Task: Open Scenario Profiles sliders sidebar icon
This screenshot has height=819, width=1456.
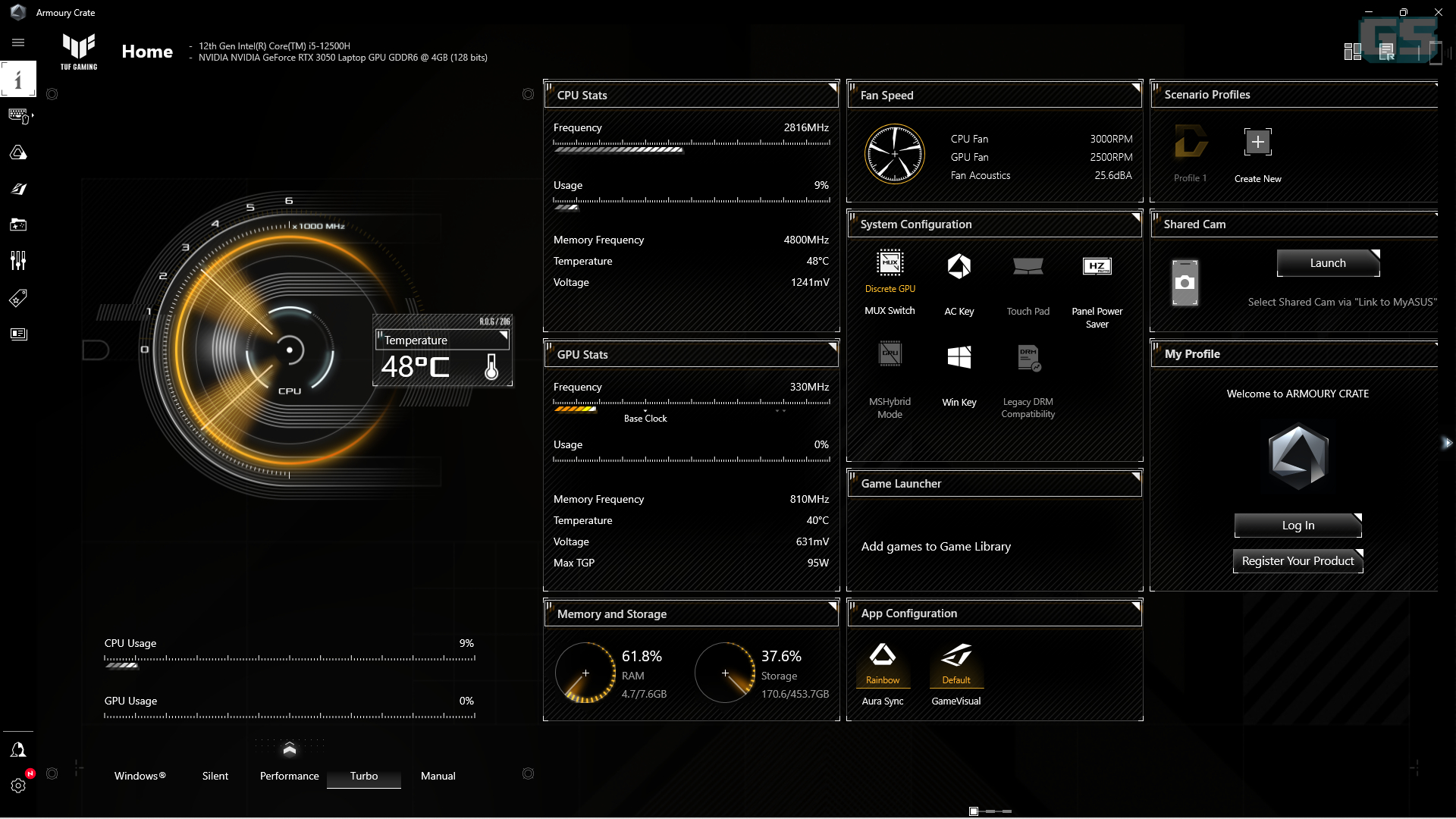Action: coord(18,261)
